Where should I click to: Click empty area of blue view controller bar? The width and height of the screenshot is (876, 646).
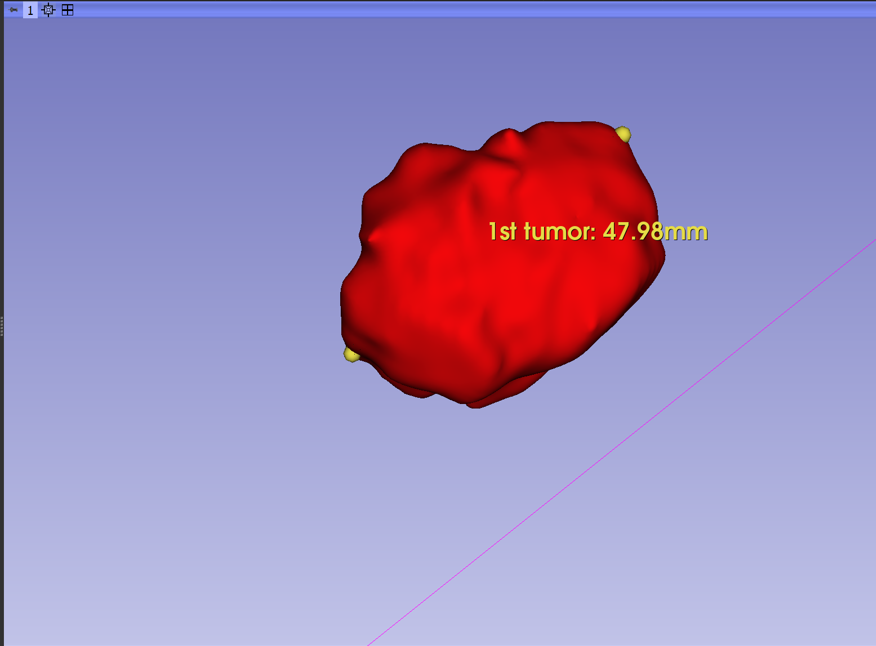pyautogui.click(x=447, y=10)
